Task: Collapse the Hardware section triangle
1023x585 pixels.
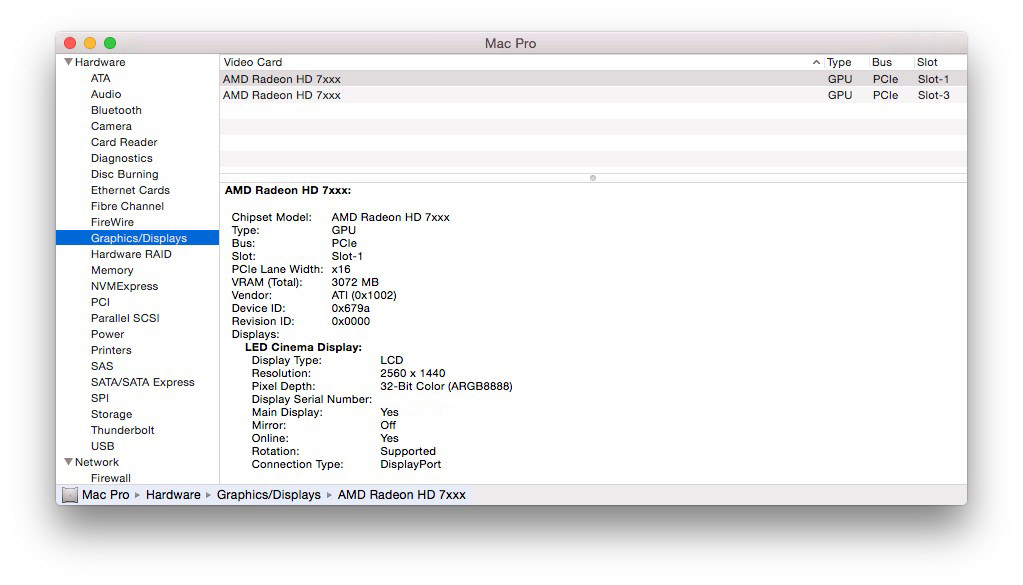Action: 68,62
